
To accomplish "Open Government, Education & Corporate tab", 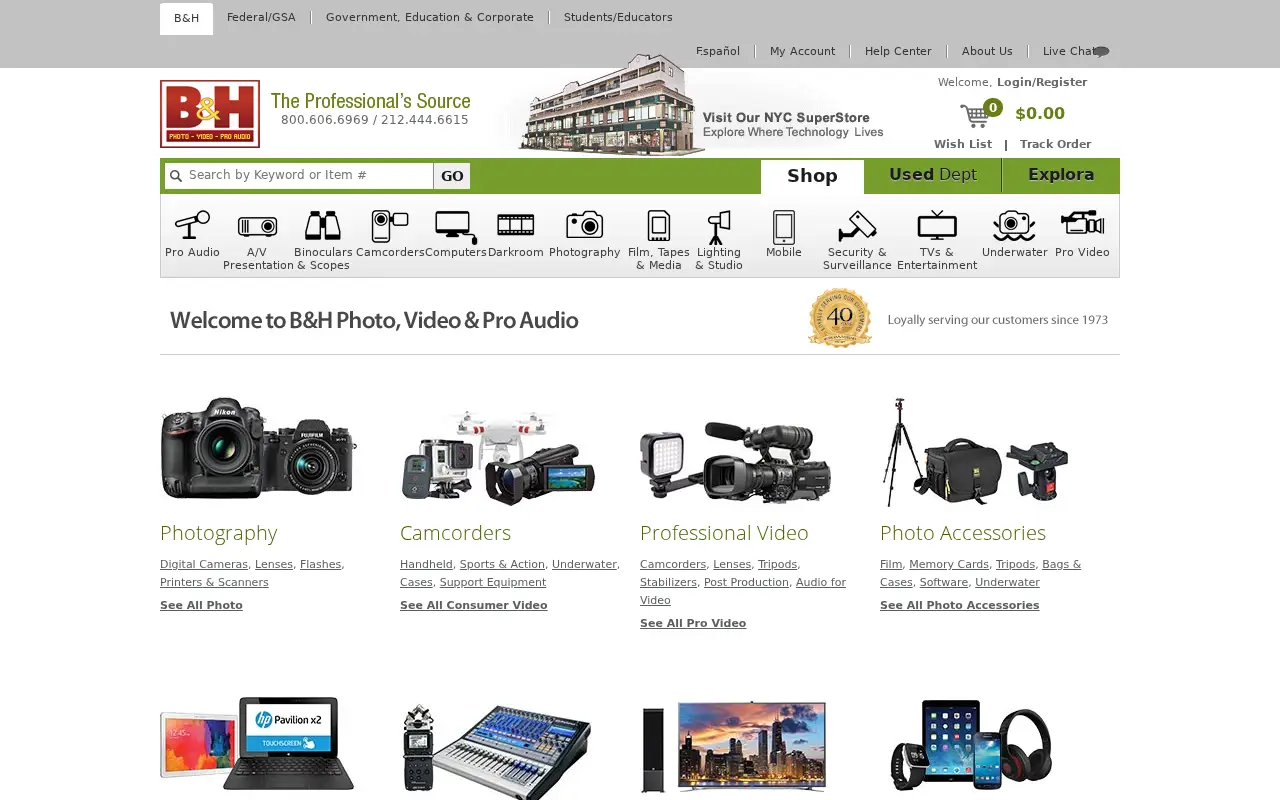I will 430,18.
